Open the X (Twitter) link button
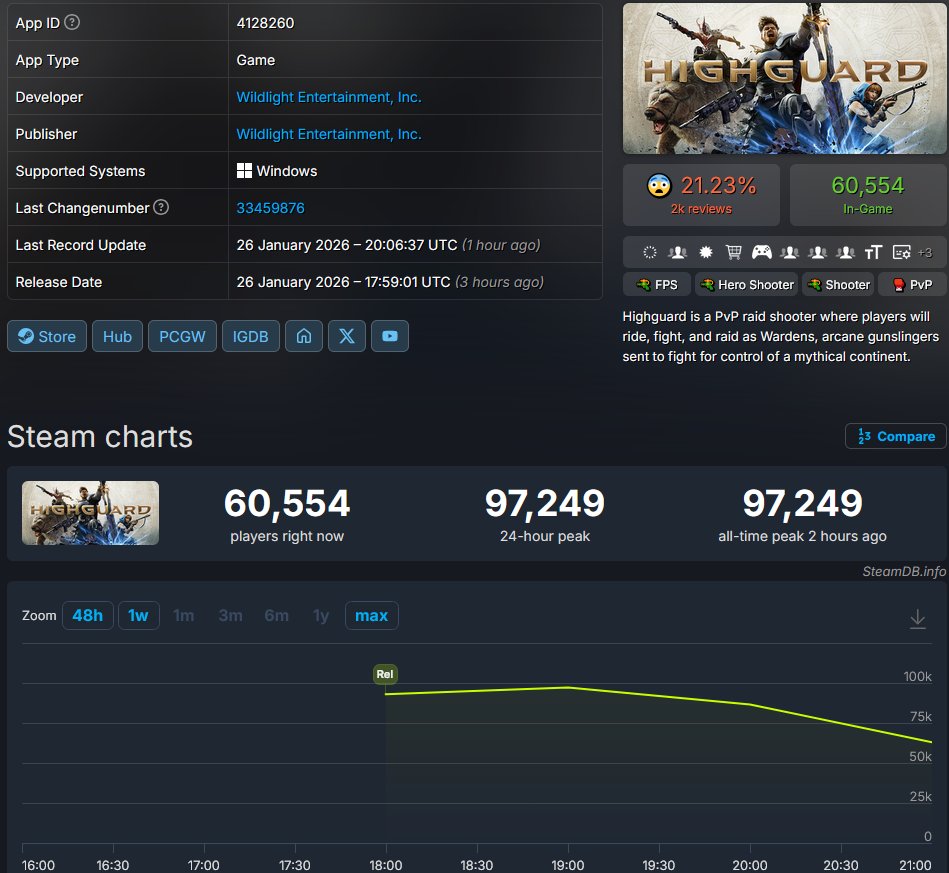This screenshot has width=949, height=873. [x=347, y=336]
